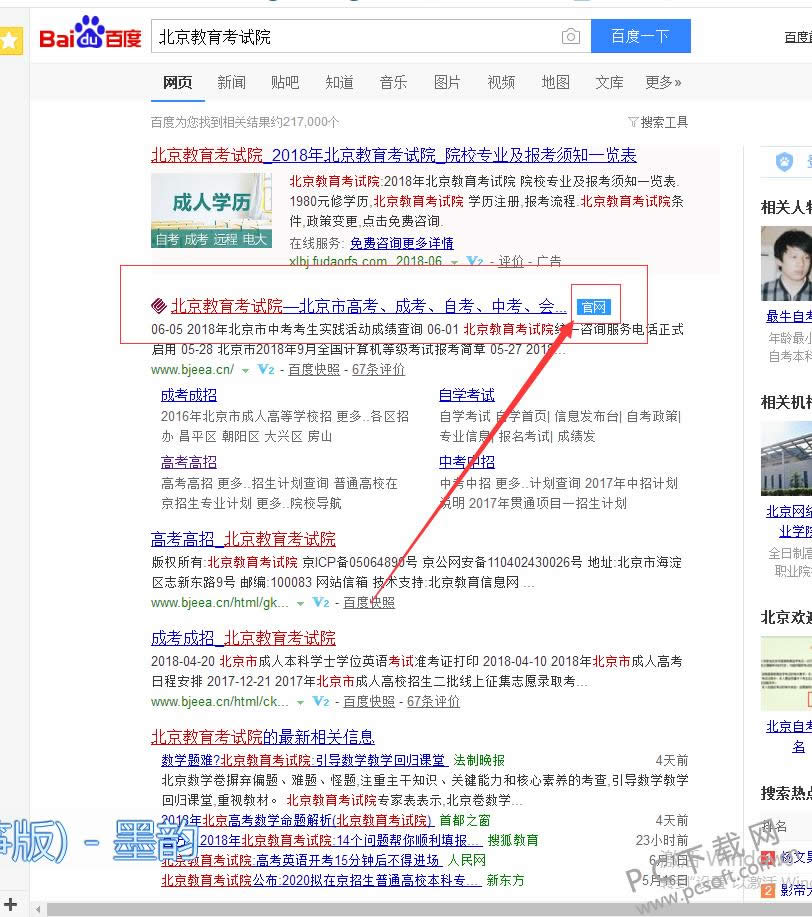Click 免费咨询更多详情 link
This screenshot has width=812, height=917.
(402, 243)
